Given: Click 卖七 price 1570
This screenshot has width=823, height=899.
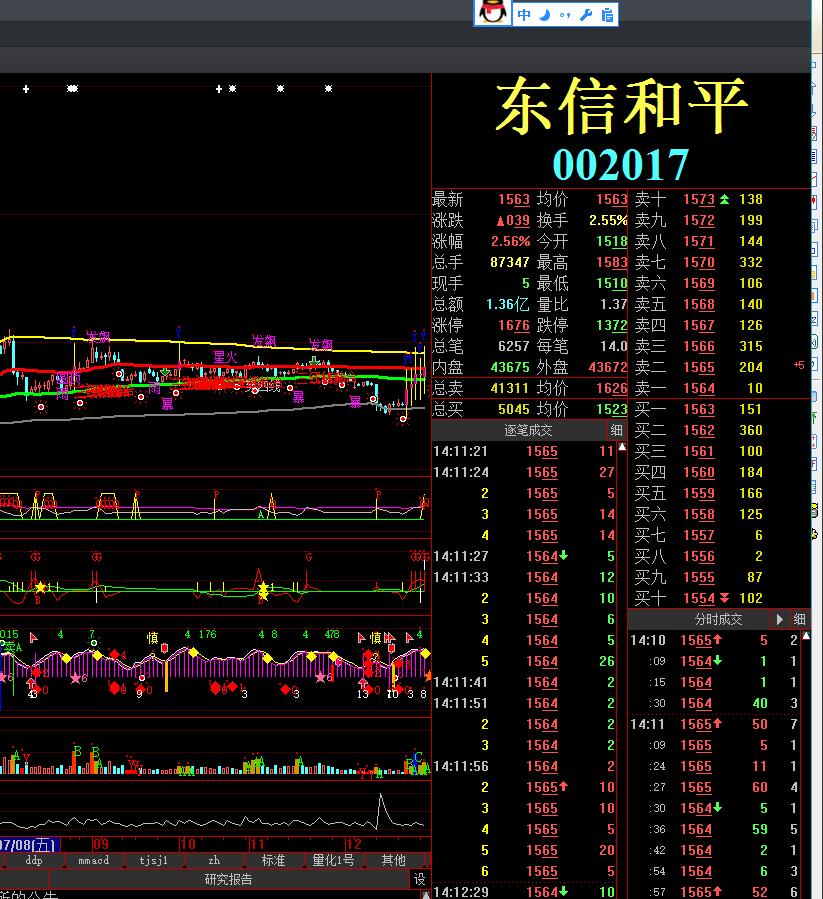Looking at the screenshot, I should pos(699,262).
